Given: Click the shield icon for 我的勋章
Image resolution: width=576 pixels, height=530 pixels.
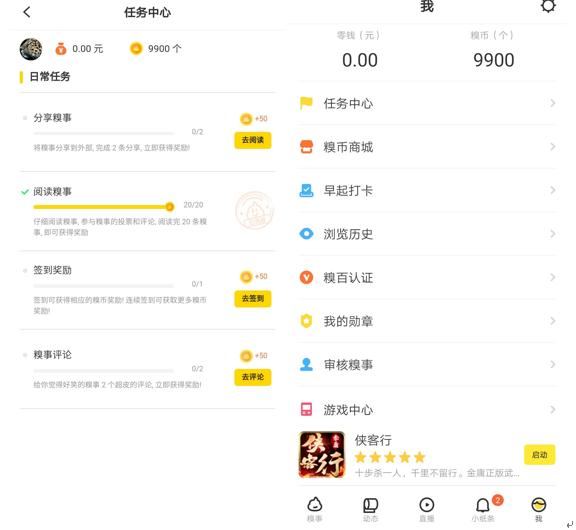Looking at the screenshot, I should [306, 321].
